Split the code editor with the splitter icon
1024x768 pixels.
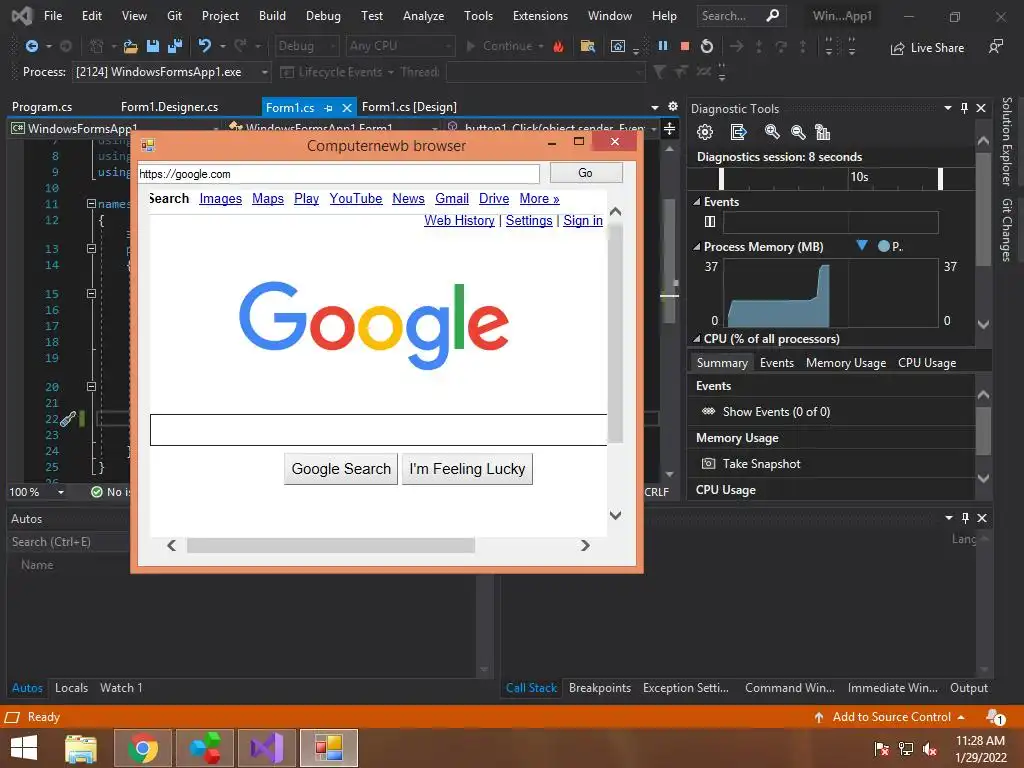(669, 129)
